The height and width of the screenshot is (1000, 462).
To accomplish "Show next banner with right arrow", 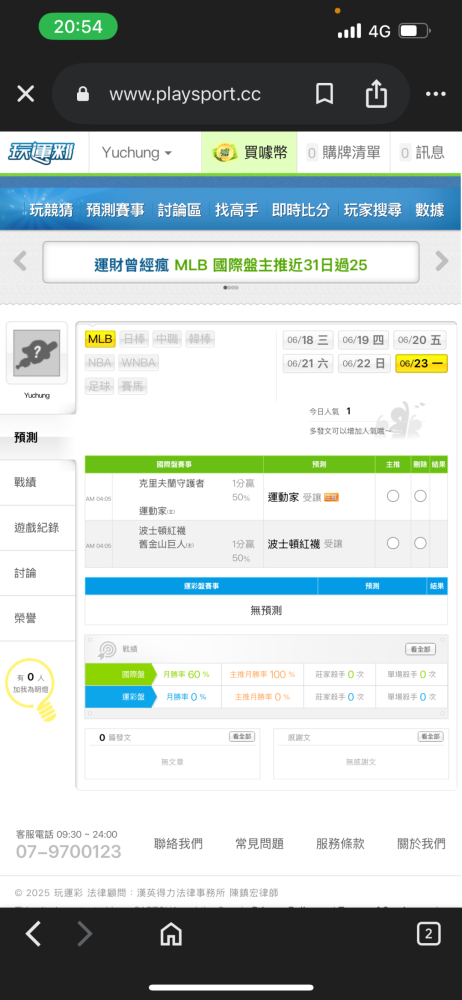I will (442, 261).
